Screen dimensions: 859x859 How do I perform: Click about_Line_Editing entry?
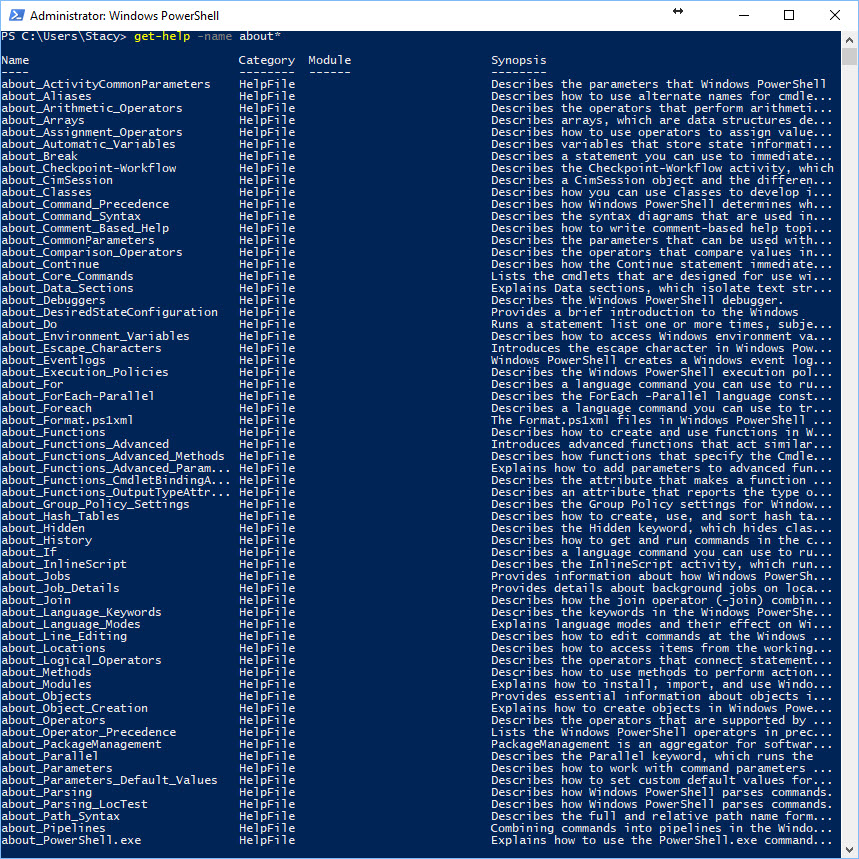coord(64,637)
